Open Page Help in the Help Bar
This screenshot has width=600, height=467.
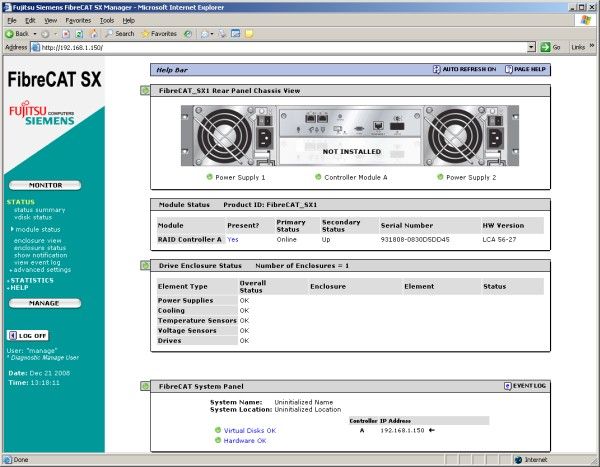tap(525, 69)
